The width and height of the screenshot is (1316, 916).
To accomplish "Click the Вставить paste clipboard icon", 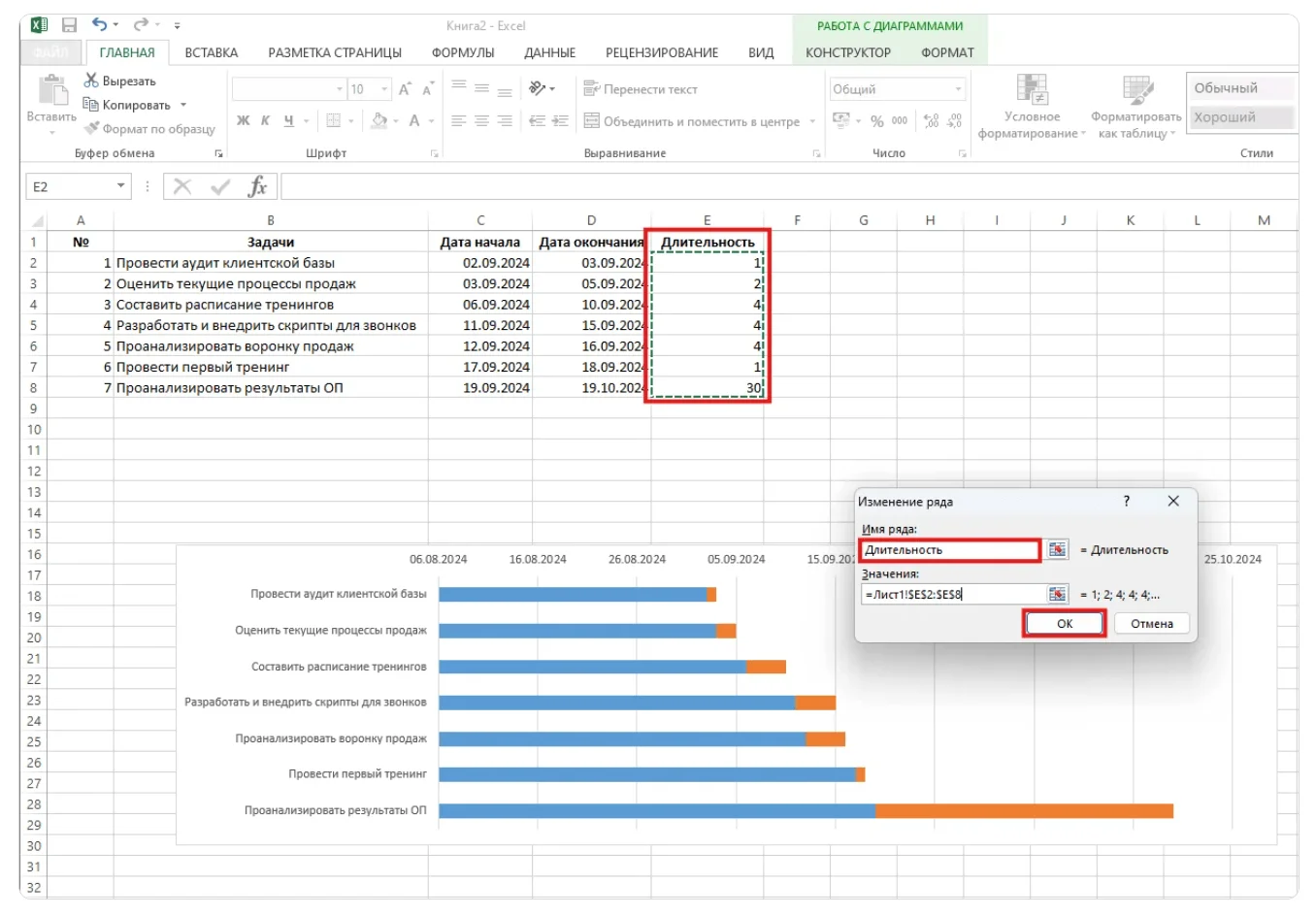I will [x=51, y=90].
